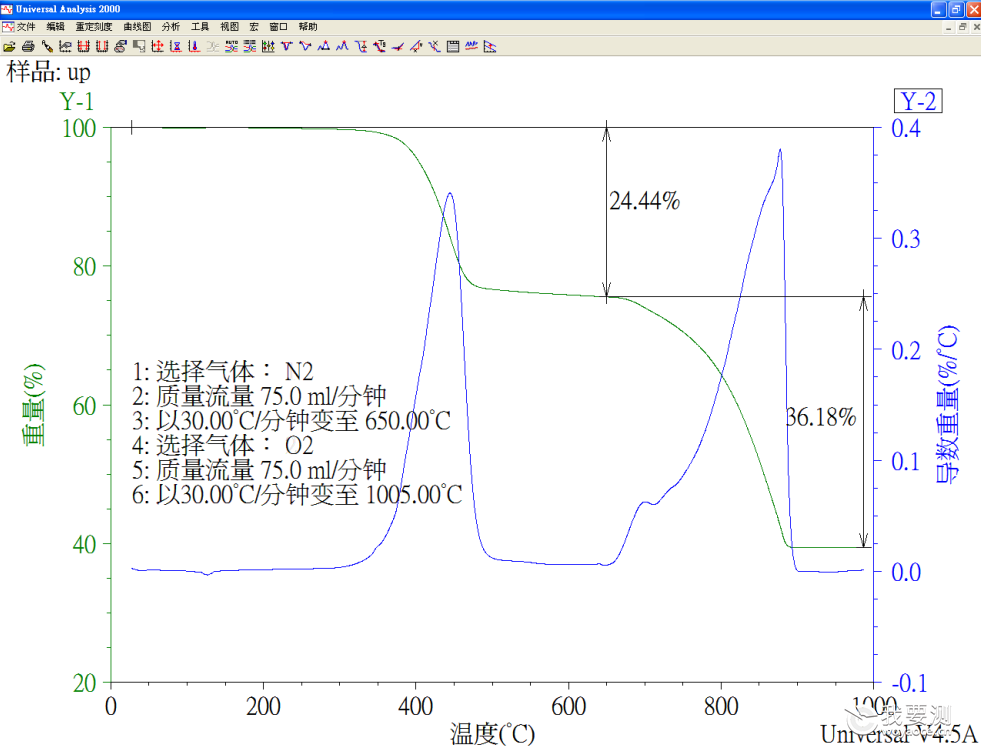This screenshot has width=981, height=749.
Task: Select the peak integration triangle icon
Action: coord(323,46)
